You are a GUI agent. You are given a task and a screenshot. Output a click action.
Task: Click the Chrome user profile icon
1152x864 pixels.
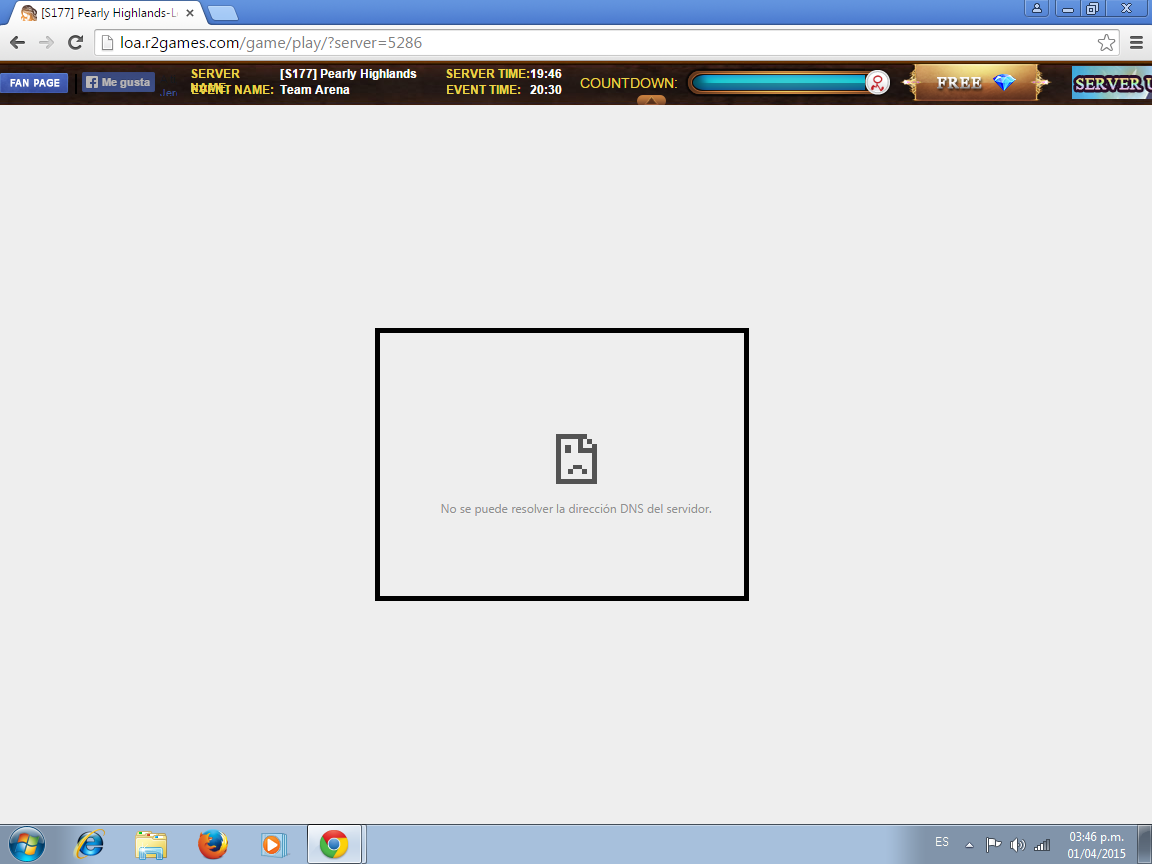point(1037,8)
